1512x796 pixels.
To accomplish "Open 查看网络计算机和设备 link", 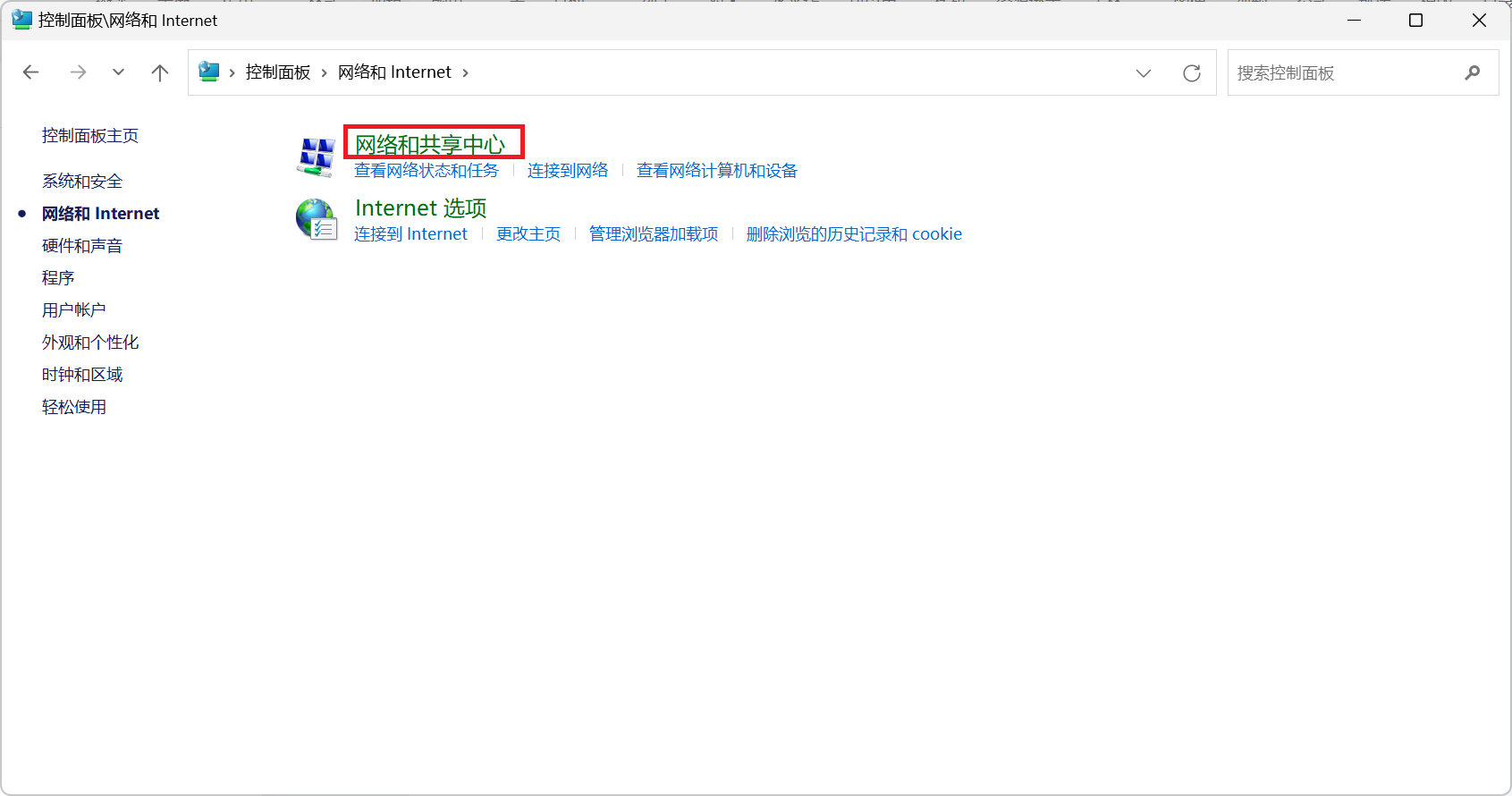I will pyautogui.click(x=717, y=171).
